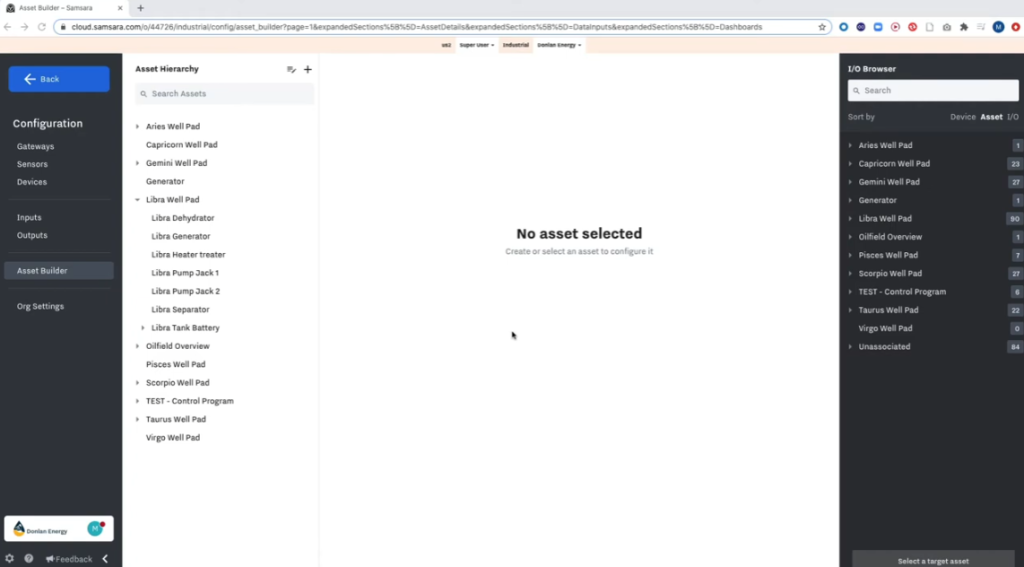Click the browser reload icon
Screen dimensions: 1024x567
tap(42, 27)
